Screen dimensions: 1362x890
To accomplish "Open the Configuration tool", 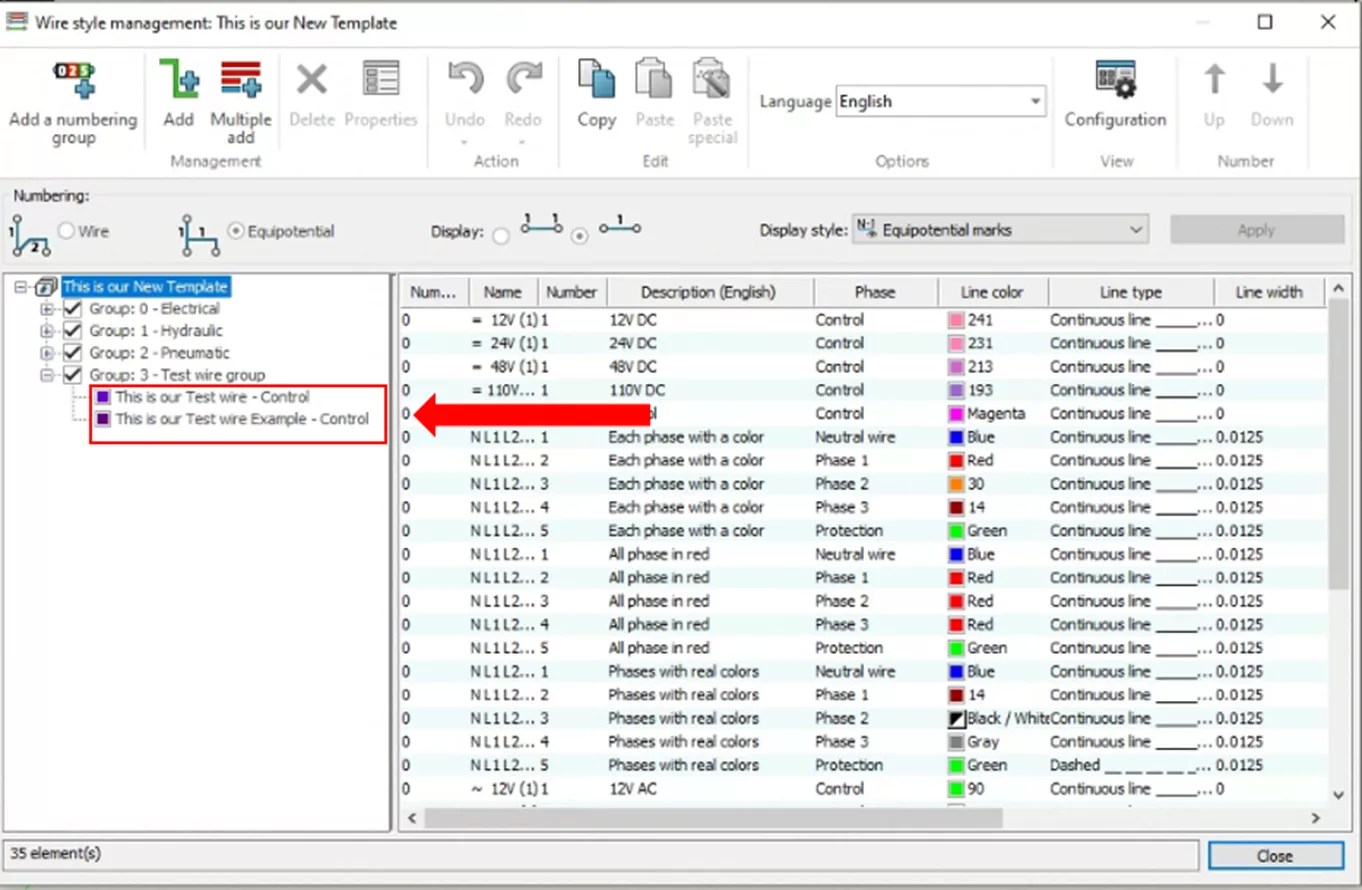I will tap(1115, 80).
